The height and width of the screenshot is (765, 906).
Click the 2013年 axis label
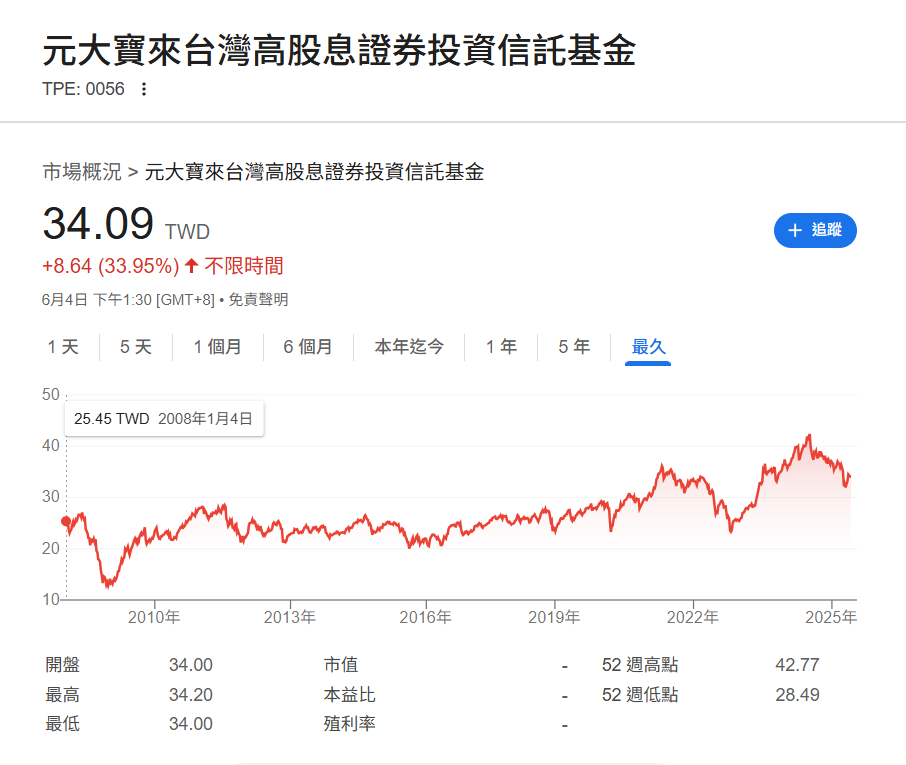[x=290, y=617]
